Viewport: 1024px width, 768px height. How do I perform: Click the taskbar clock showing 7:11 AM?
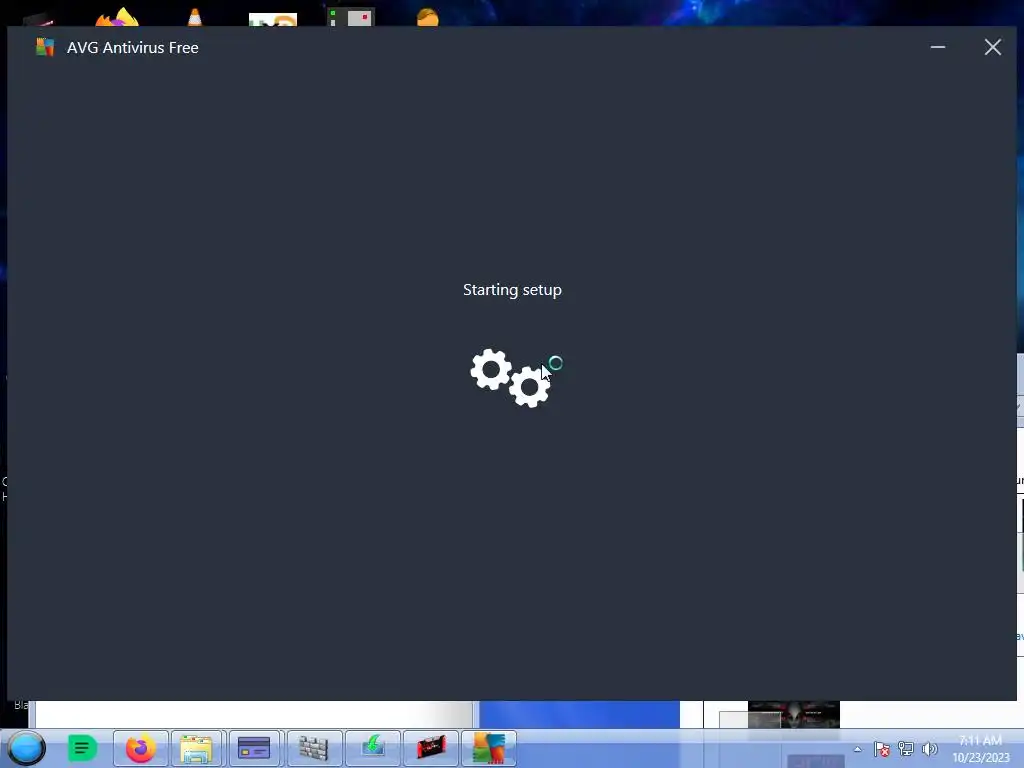point(980,749)
